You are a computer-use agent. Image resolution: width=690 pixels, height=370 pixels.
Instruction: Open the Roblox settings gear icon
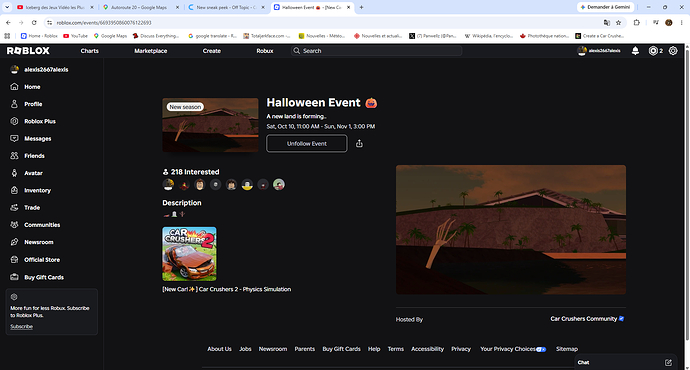tap(673, 51)
